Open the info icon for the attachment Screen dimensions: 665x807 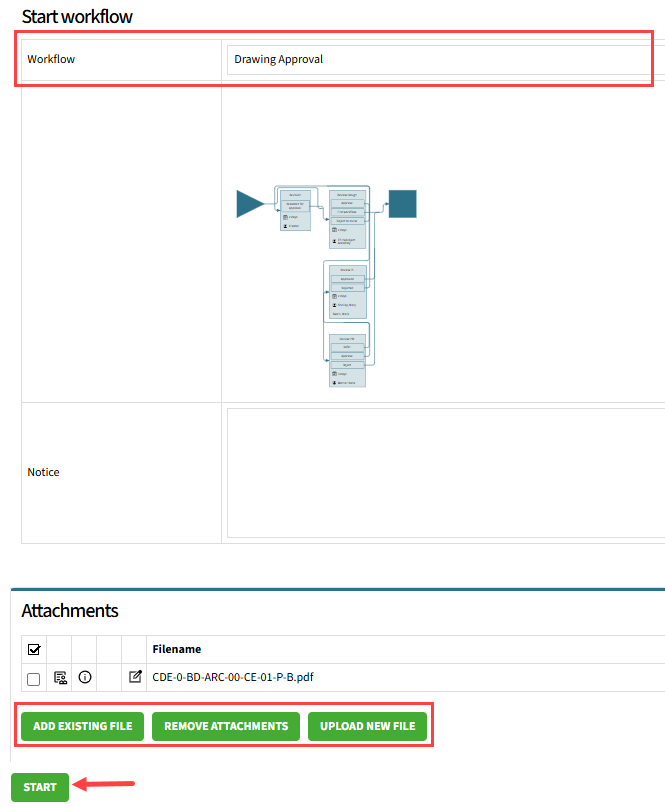click(x=85, y=678)
